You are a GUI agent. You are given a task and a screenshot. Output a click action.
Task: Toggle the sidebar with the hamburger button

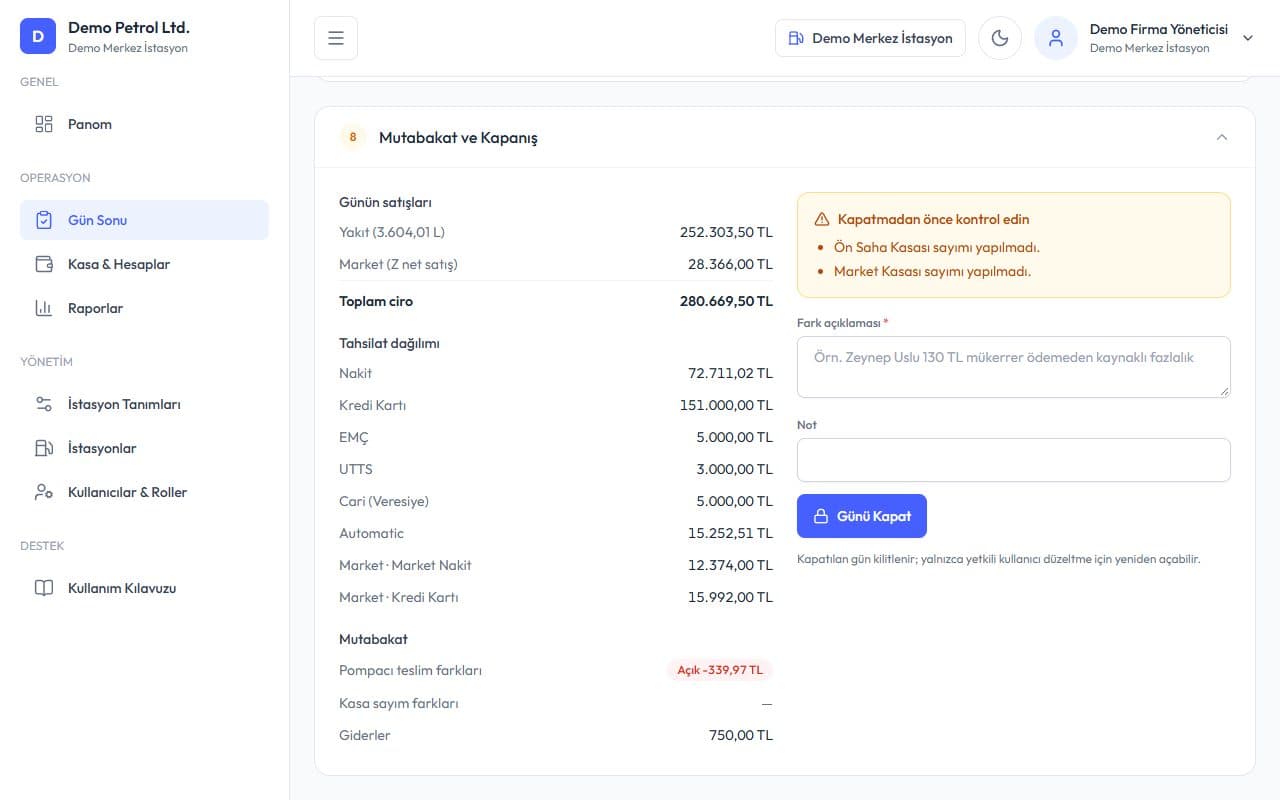(336, 38)
